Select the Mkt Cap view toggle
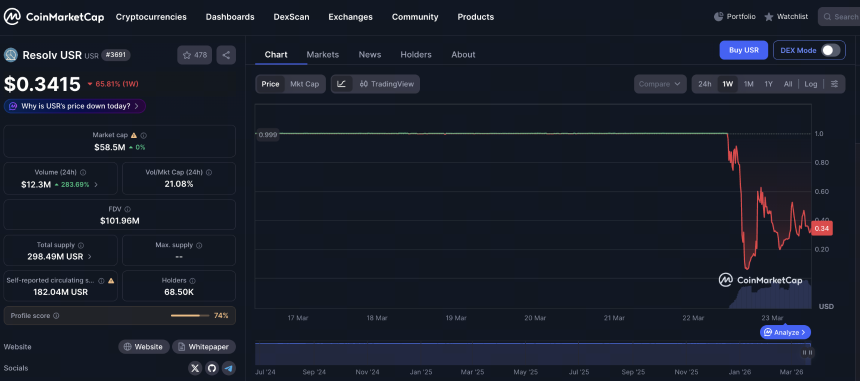The height and width of the screenshot is (381, 860). point(304,84)
